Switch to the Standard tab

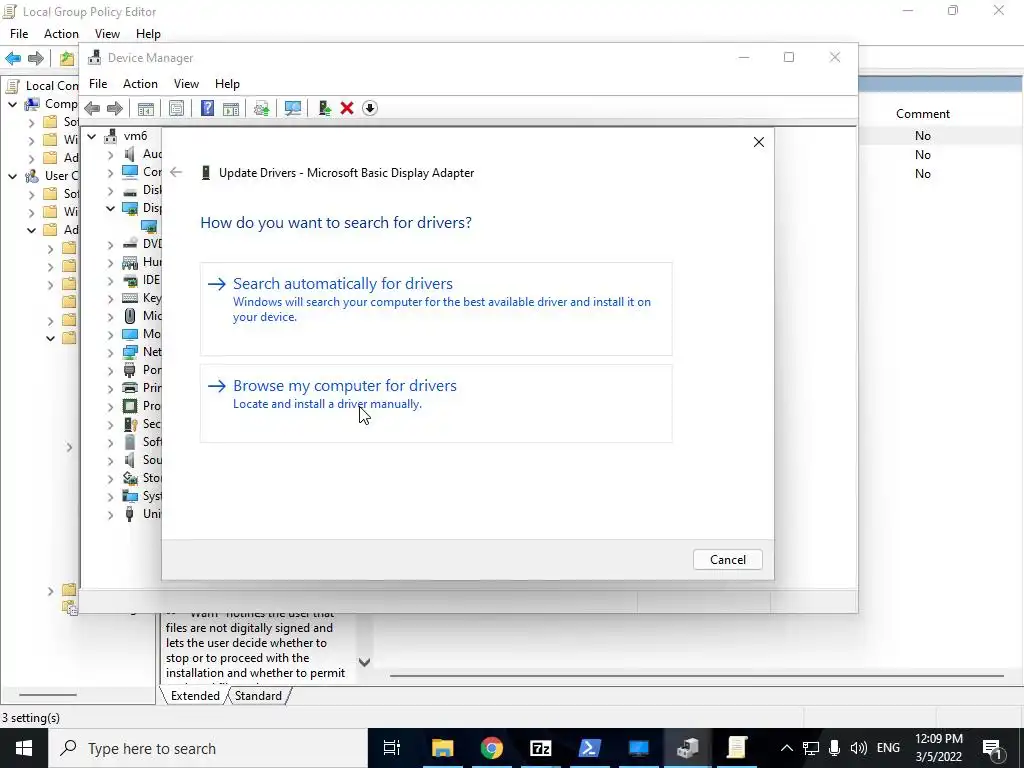point(258,696)
